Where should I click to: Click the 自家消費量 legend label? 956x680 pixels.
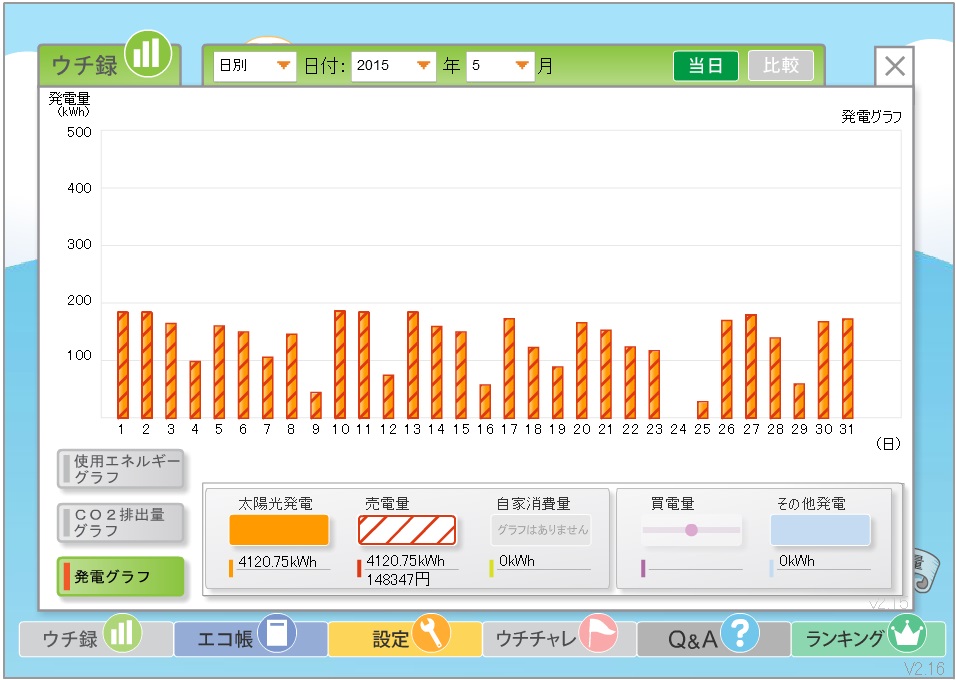pos(533,504)
